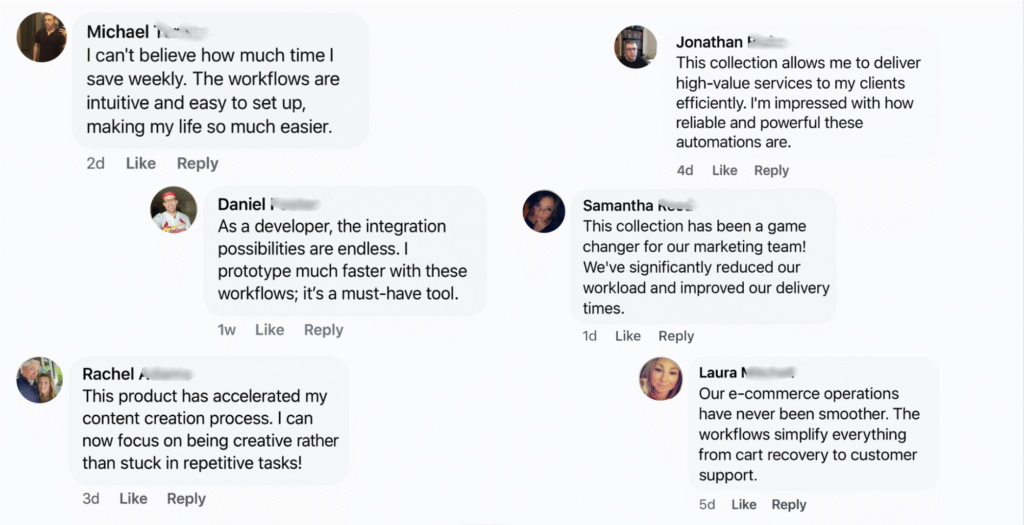Like Samantha's game changer comment

tap(628, 336)
